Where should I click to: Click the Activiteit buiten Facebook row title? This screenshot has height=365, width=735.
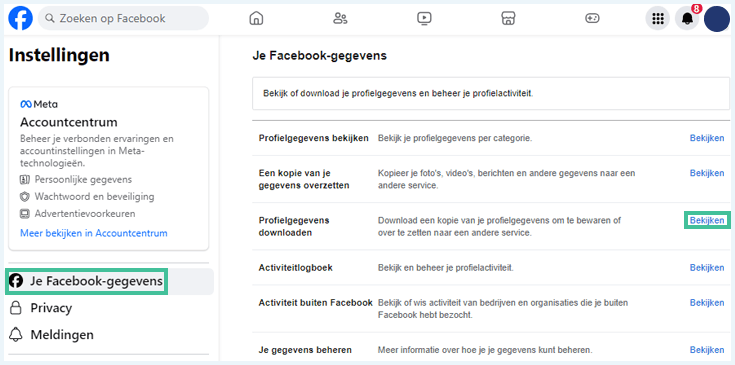click(x=315, y=303)
